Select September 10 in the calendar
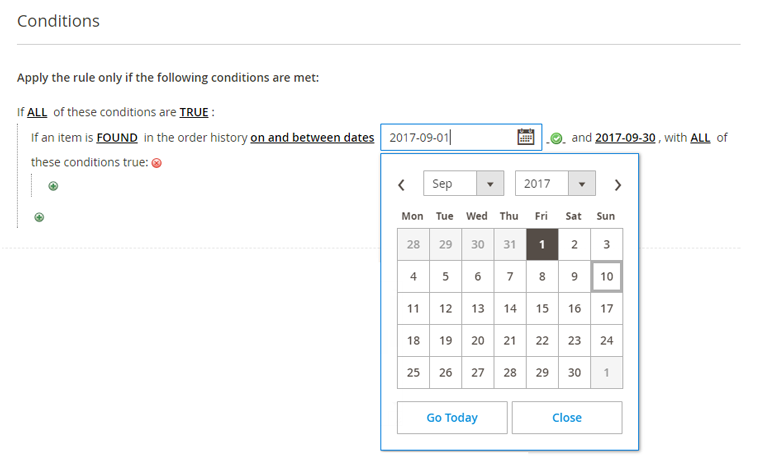The image size is (760, 460). pyautogui.click(x=606, y=276)
